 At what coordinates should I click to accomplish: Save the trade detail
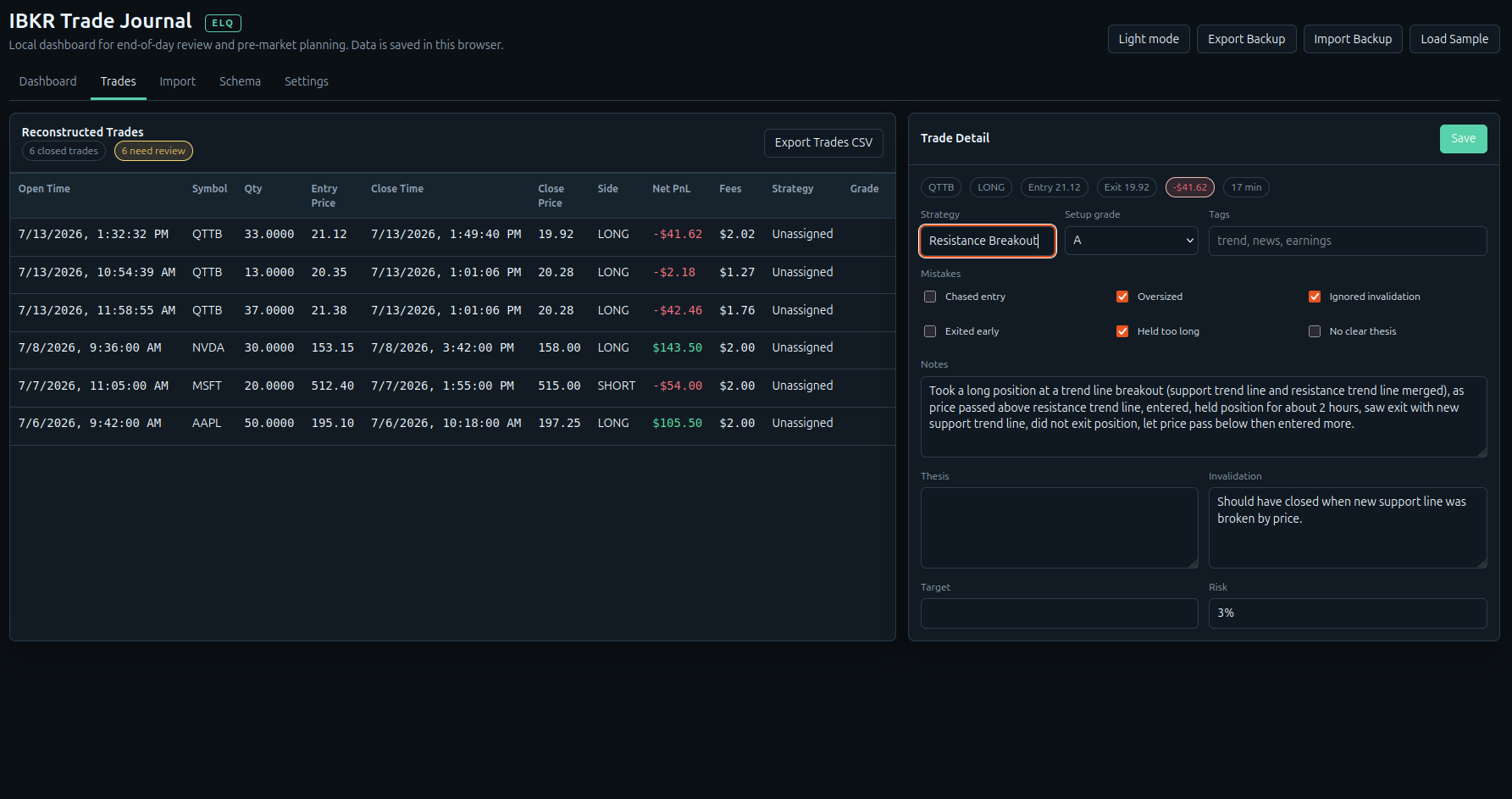pos(1463,139)
